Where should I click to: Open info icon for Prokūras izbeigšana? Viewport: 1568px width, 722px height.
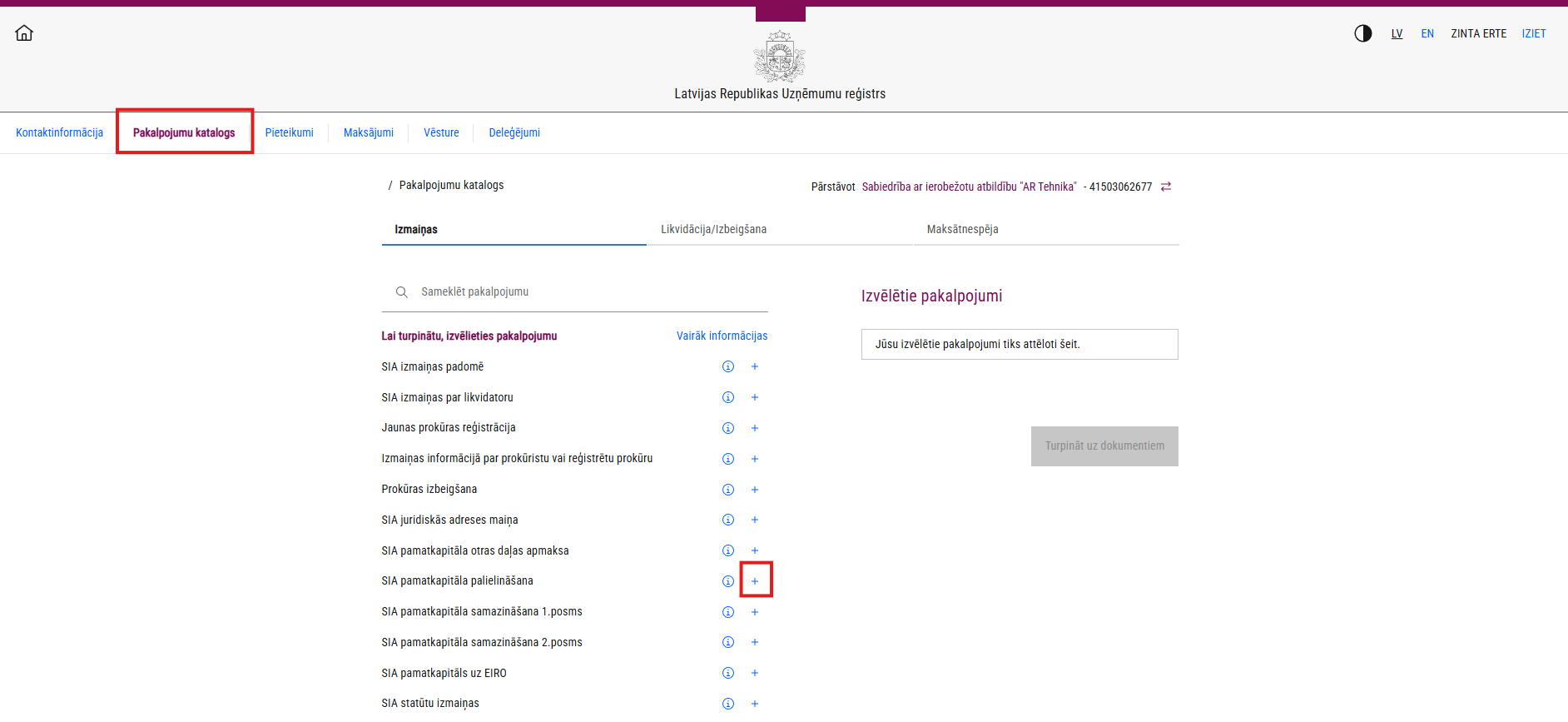(x=728, y=490)
